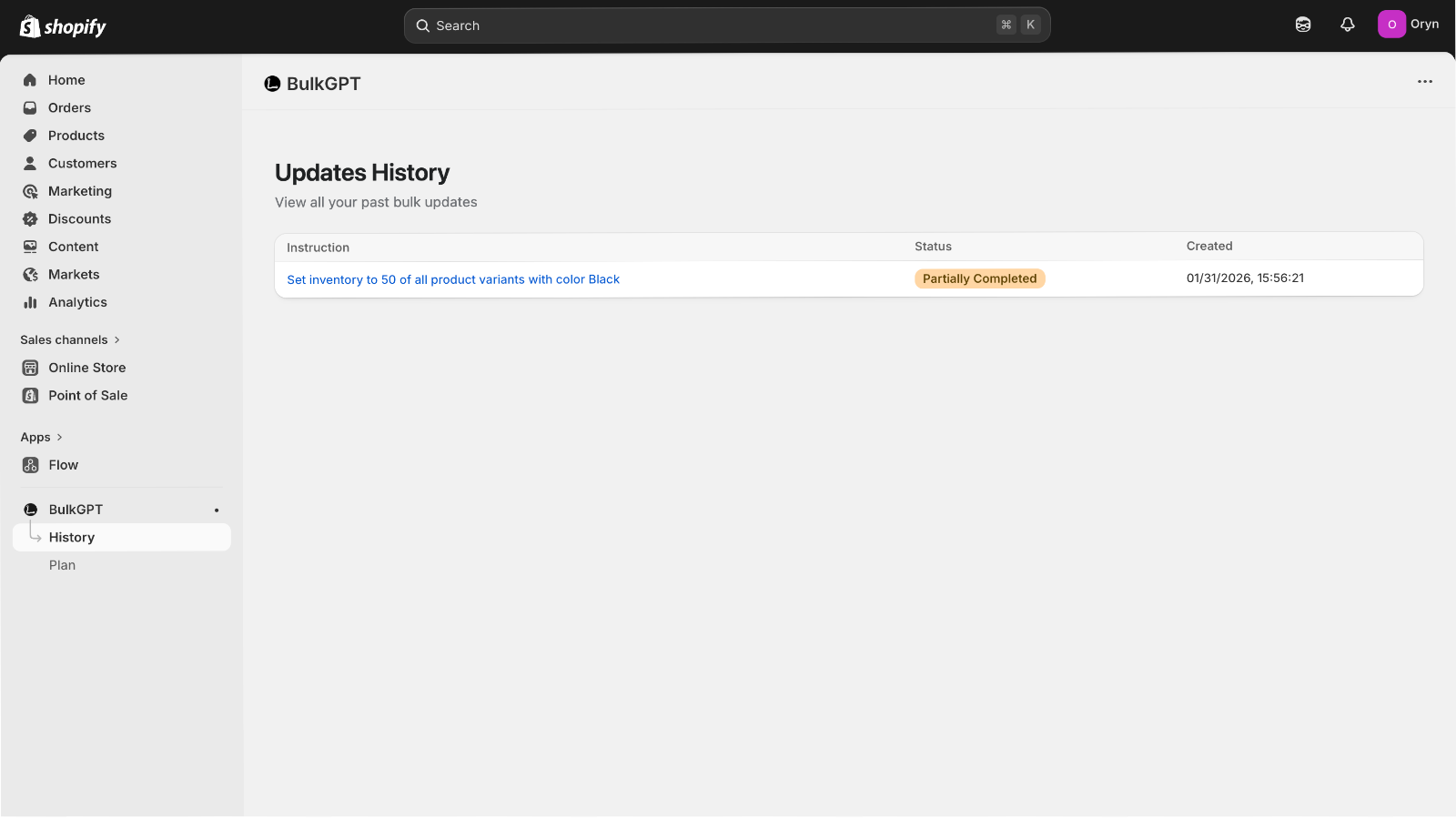
Task: Open the BulkGPT three-dot more menu
Action: (x=1424, y=82)
